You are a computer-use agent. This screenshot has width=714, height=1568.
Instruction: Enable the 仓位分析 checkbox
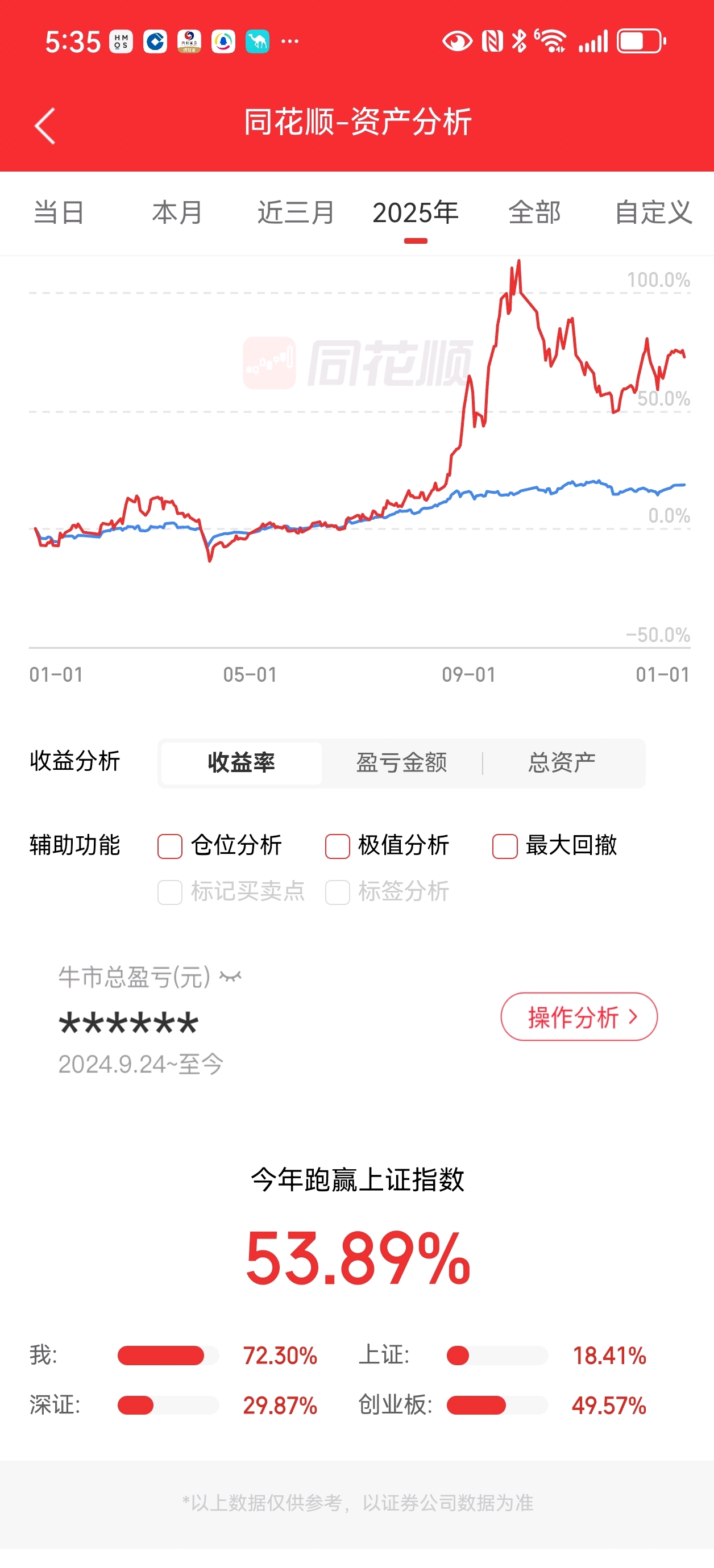170,846
